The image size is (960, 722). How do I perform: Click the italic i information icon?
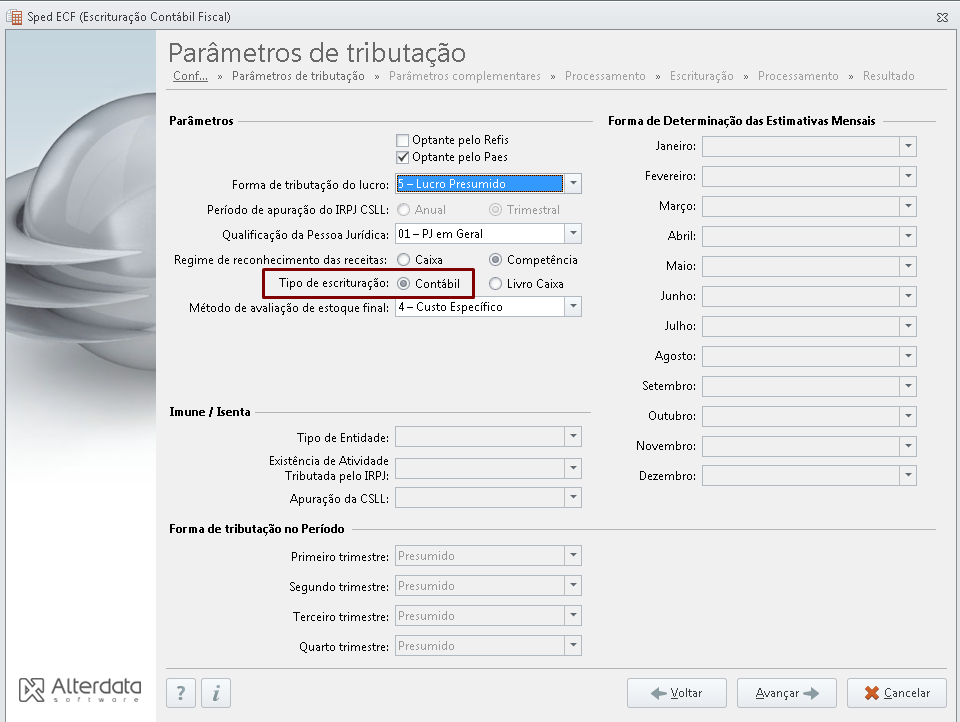pyautogui.click(x=216, y=693)
